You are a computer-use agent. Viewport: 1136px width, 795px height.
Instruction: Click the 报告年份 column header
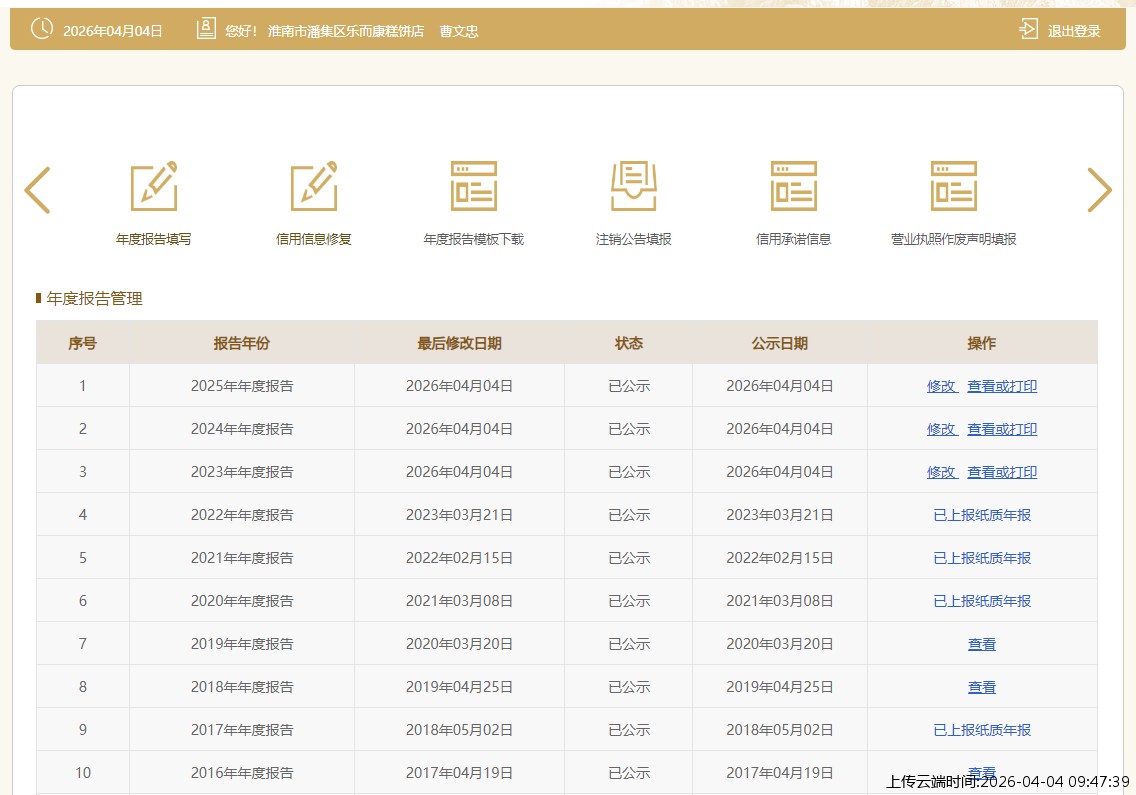(x=241, y=343)
